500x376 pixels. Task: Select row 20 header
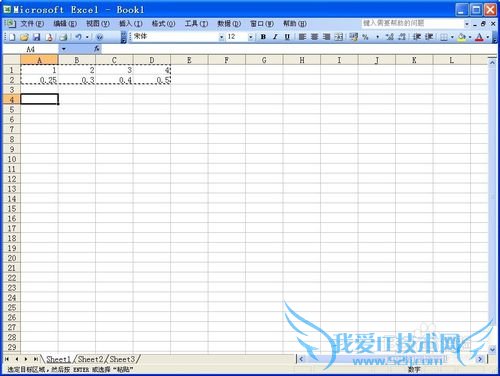12,258
